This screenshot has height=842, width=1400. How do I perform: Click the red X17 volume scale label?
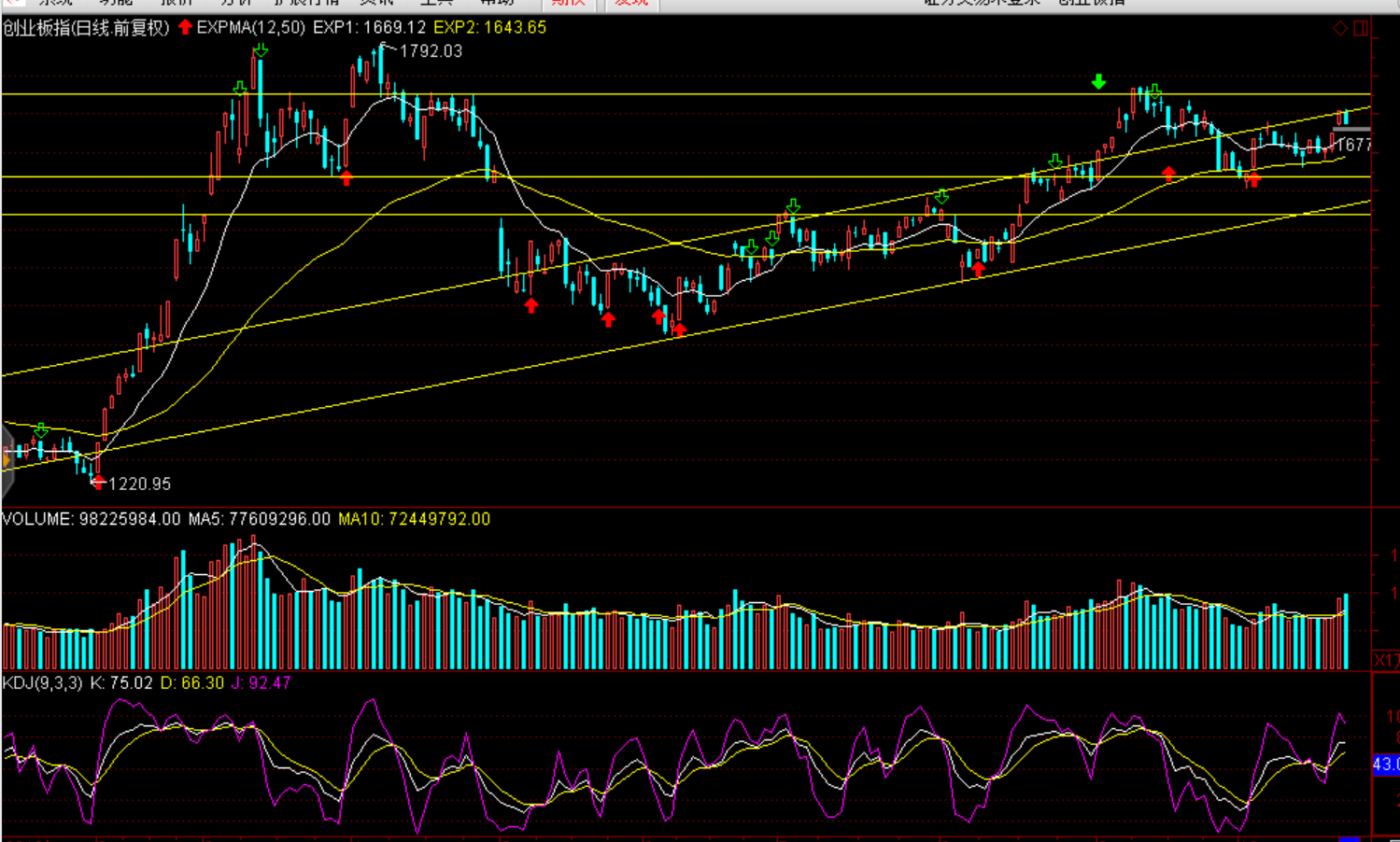point(1386,660)
